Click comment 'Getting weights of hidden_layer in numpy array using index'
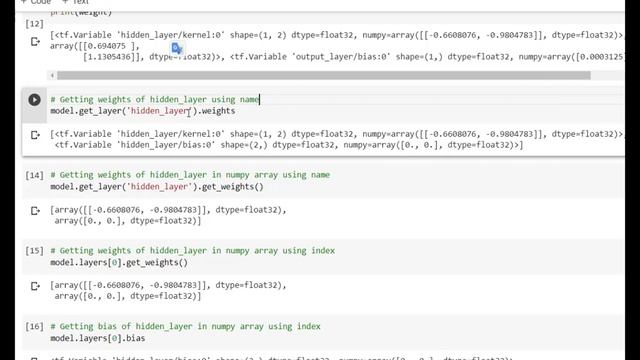640x360 pixels. (x=192, y=251)
